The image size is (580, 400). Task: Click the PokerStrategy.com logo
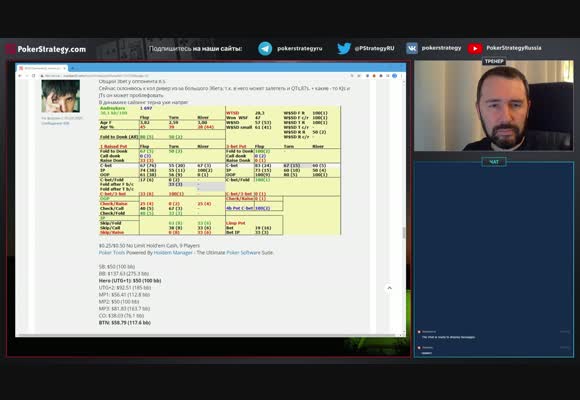coord(46,49)
